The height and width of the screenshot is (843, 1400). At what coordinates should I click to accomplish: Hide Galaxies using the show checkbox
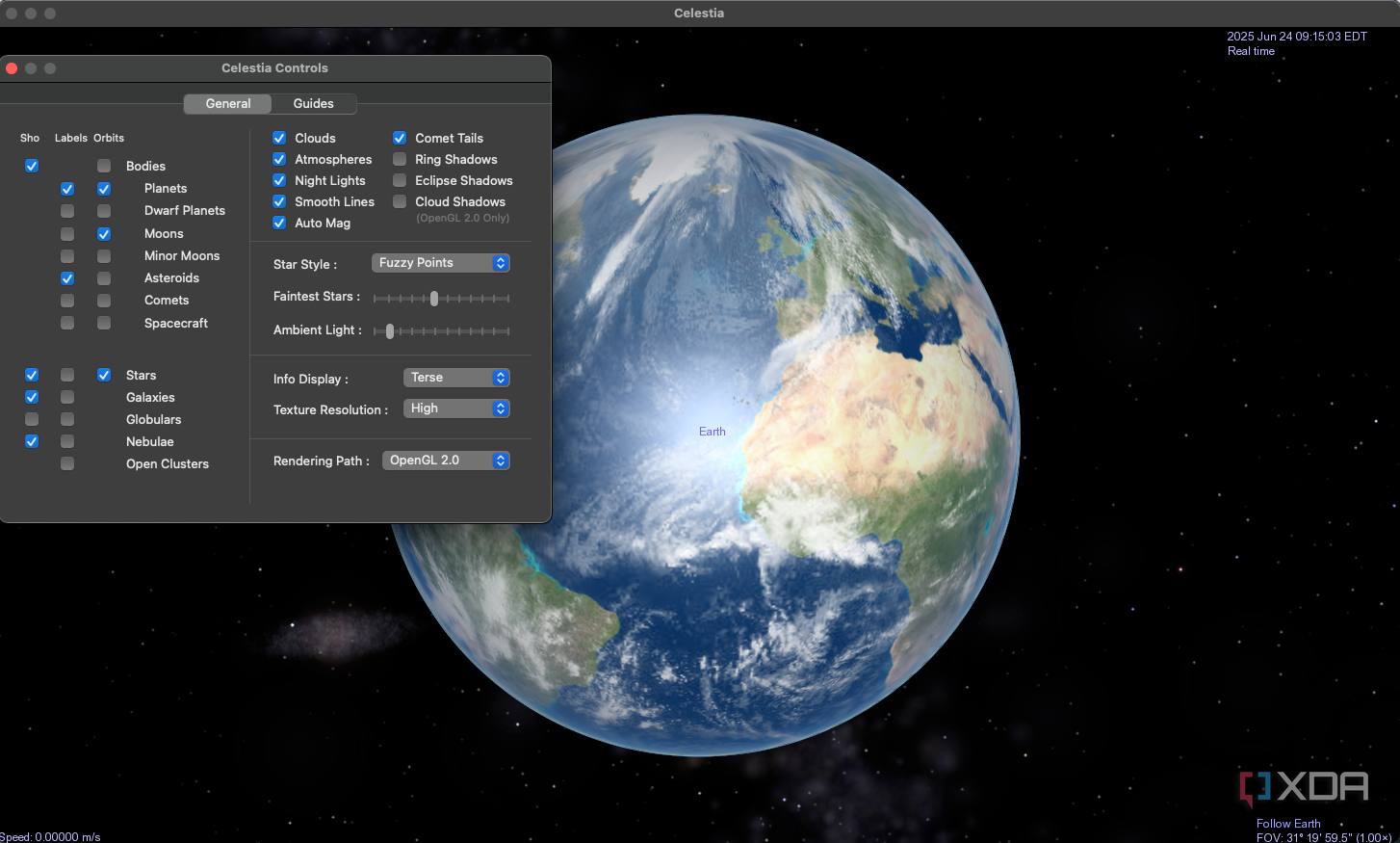[x=32, y=397]
